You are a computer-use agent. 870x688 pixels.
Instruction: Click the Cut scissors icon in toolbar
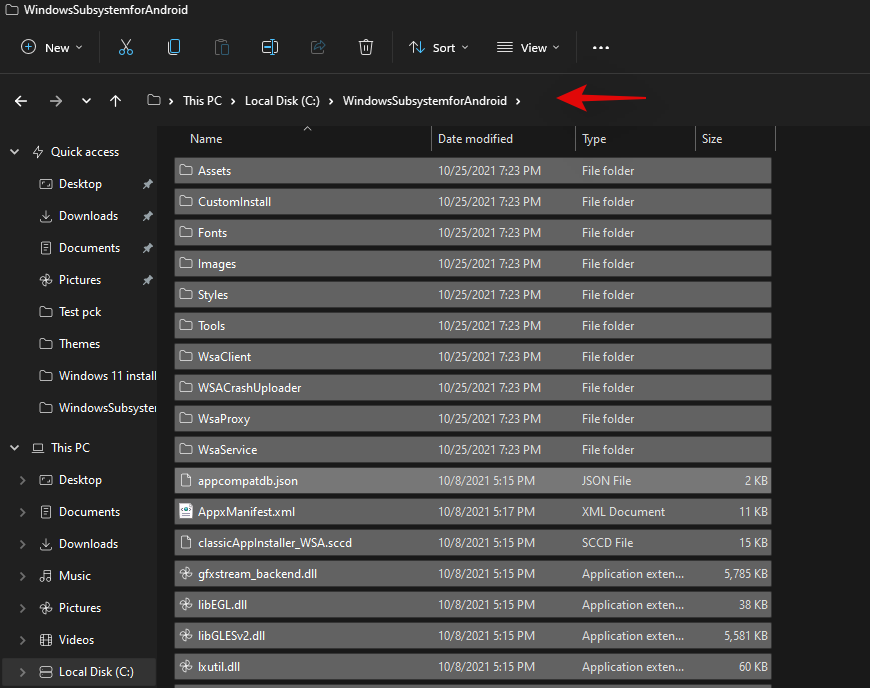click(x=125, y=47)
